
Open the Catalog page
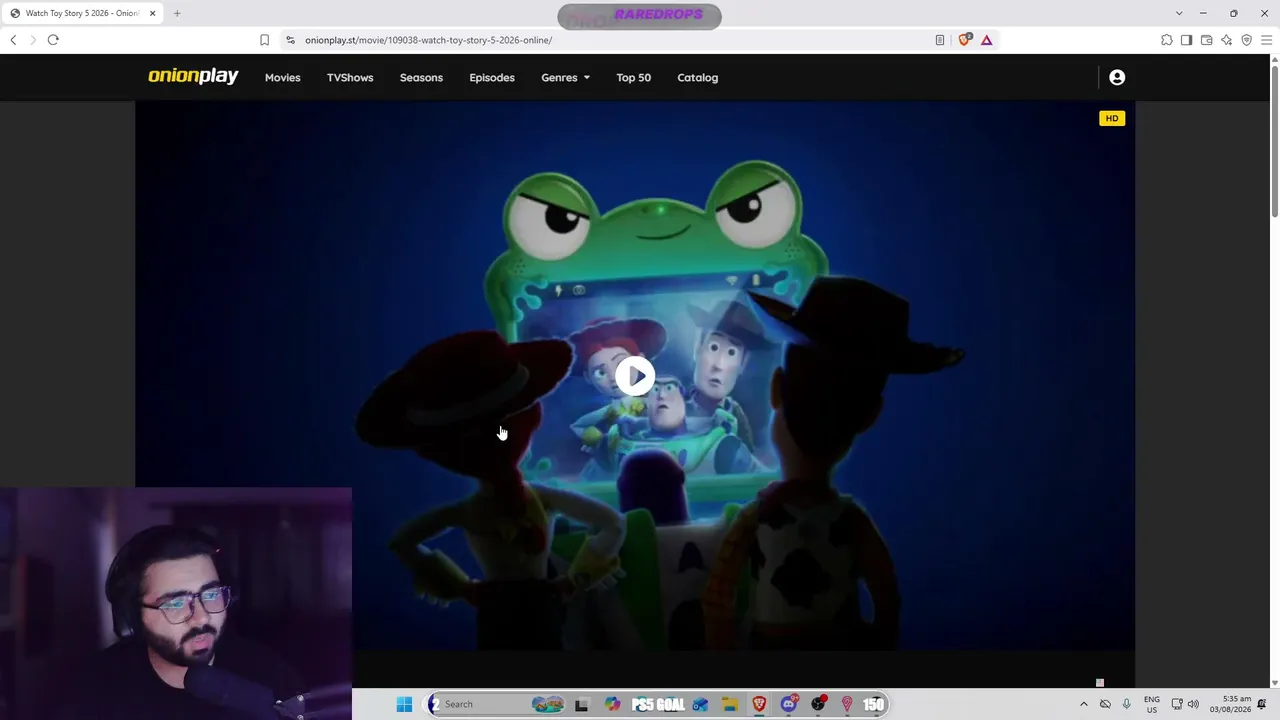[697, 77]
